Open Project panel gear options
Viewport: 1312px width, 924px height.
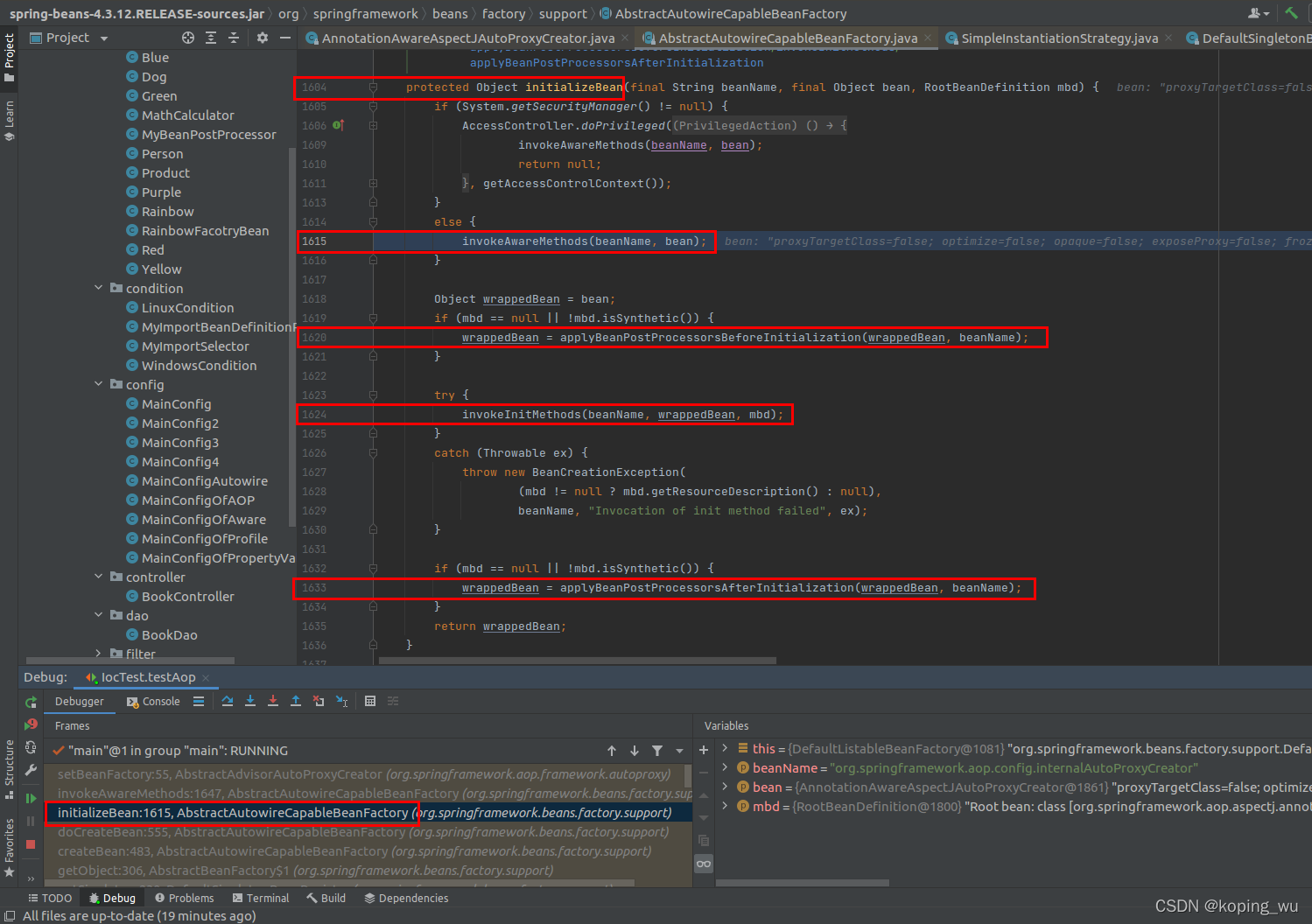pyautogui.click(x=263, y=38)
